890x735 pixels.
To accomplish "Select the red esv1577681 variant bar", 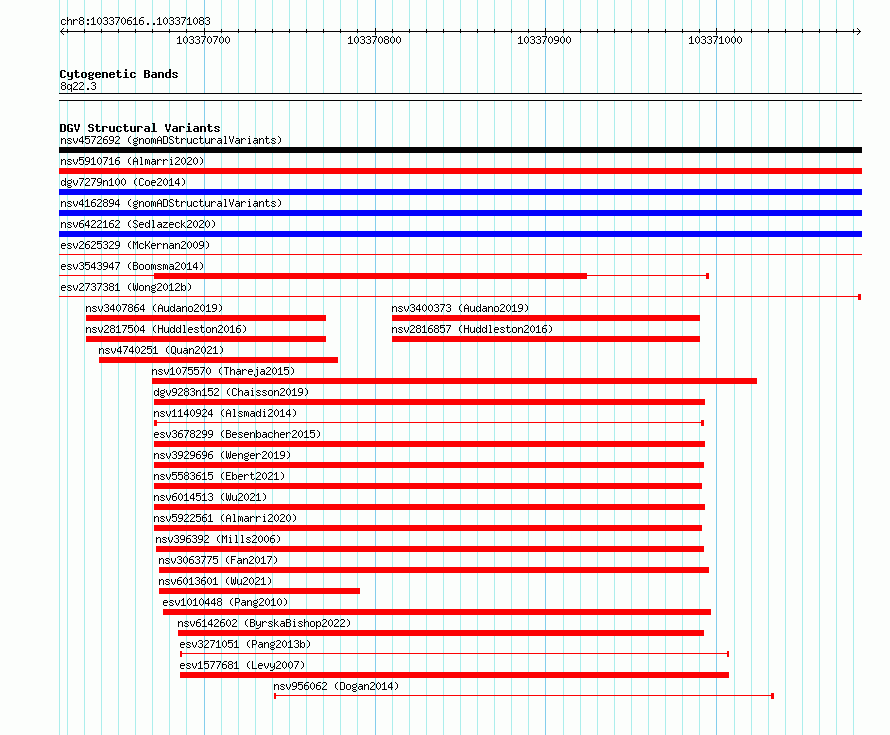I will (x=455, y=675).
